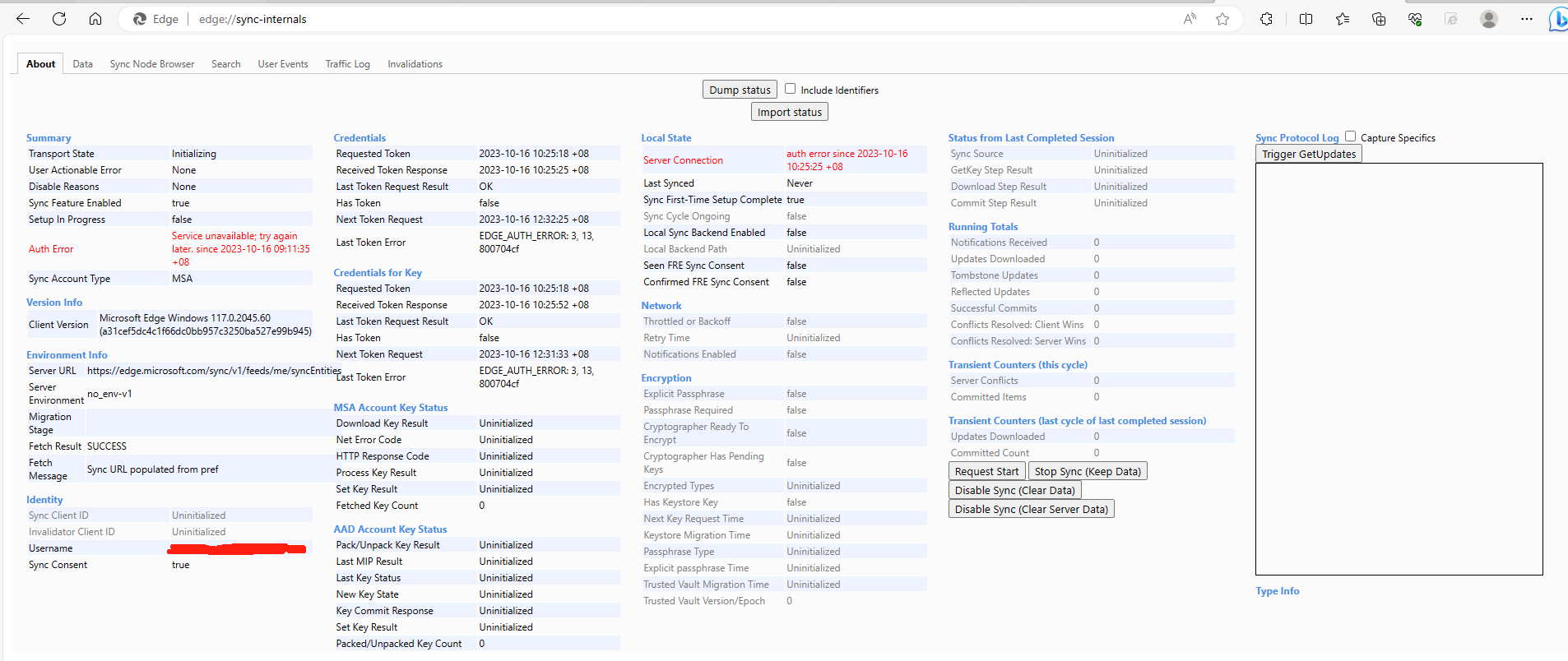Click the Environment Info heading
Image resolution: width=1568 pixels, height=661 pixels.
click(x=67, y=354)
